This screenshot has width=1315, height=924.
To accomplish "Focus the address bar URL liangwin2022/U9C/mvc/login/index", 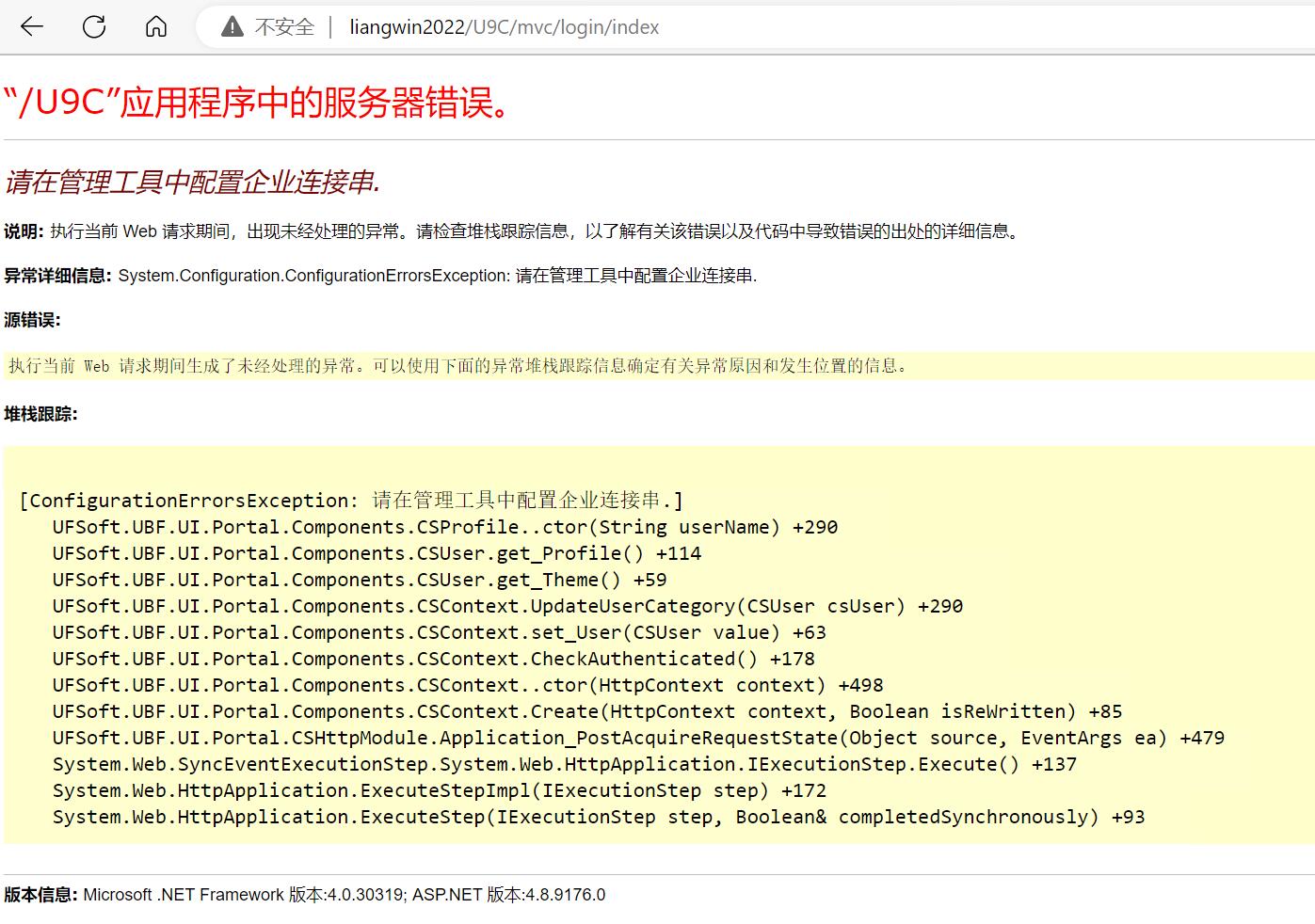I will 505,27.
